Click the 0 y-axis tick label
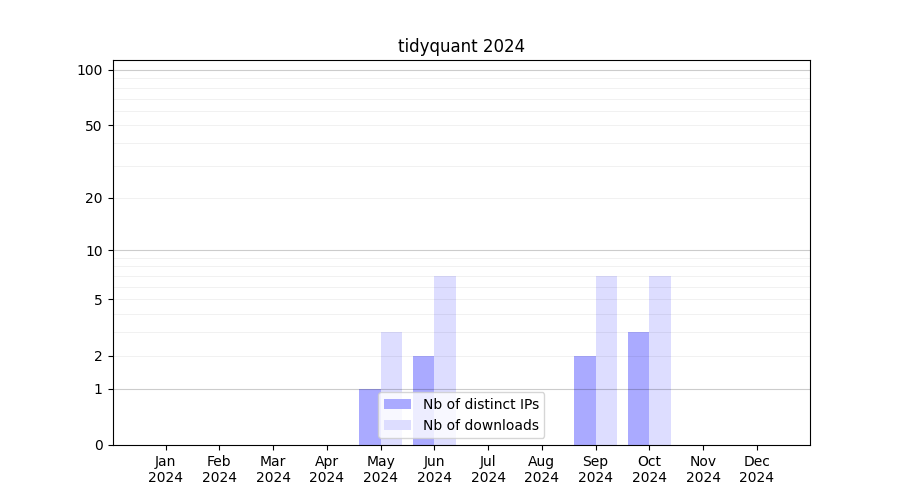Image resolution: width=900 pixels, height=500 pixels. coord(98,445)
